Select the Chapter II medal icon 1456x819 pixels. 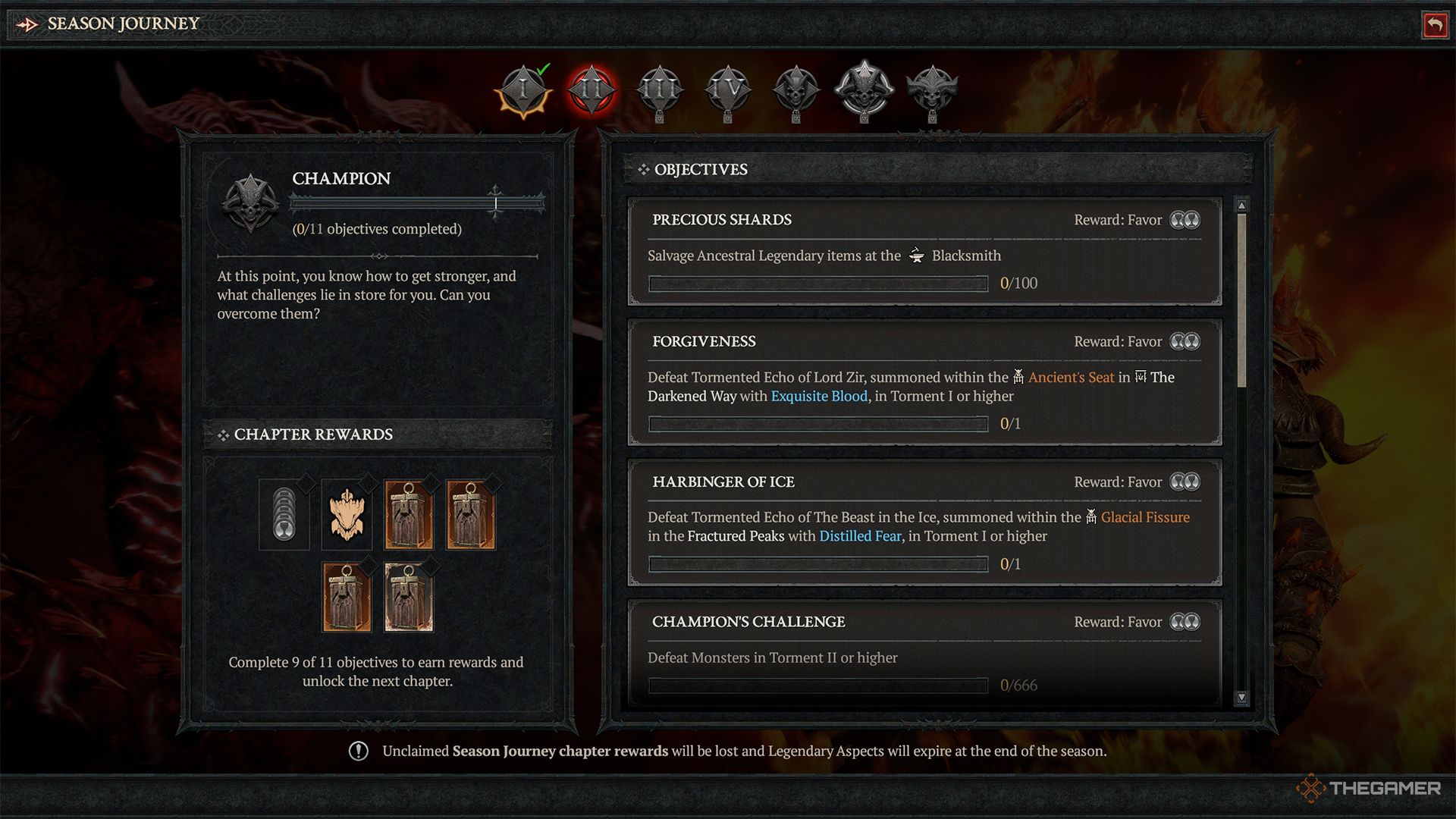[592, 90]
